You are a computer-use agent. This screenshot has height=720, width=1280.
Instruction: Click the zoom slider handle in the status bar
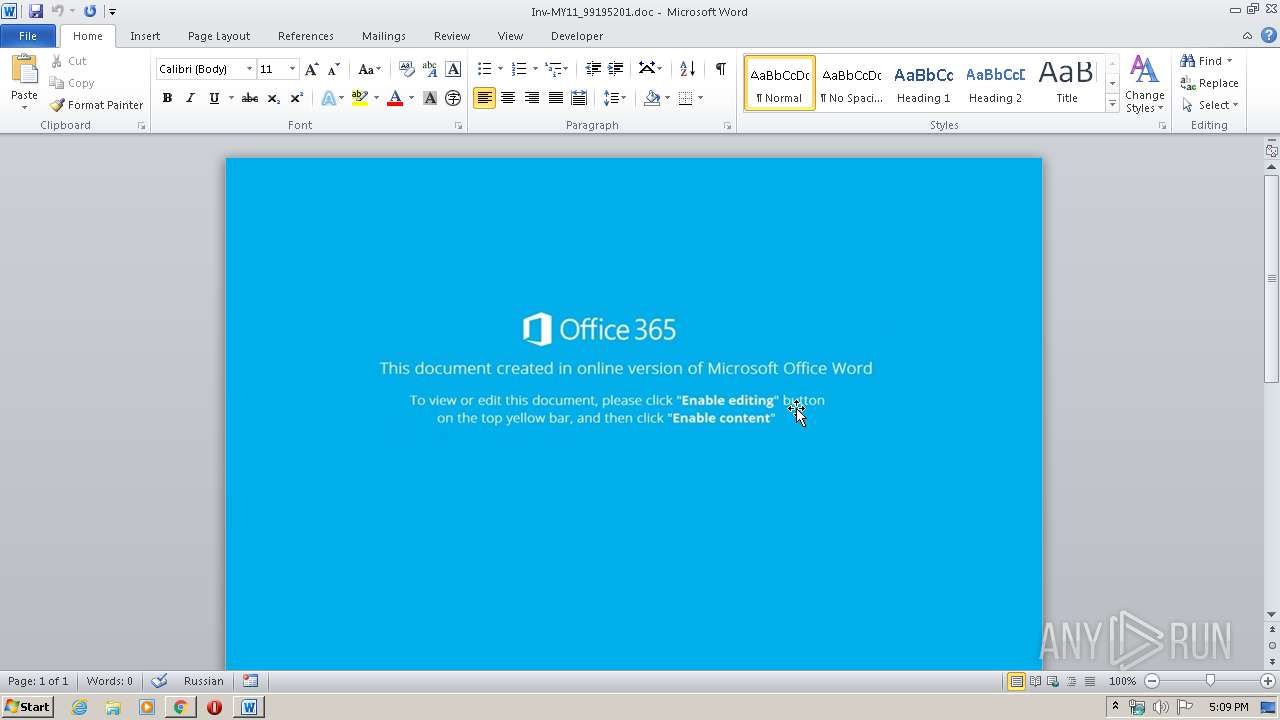1210,681
